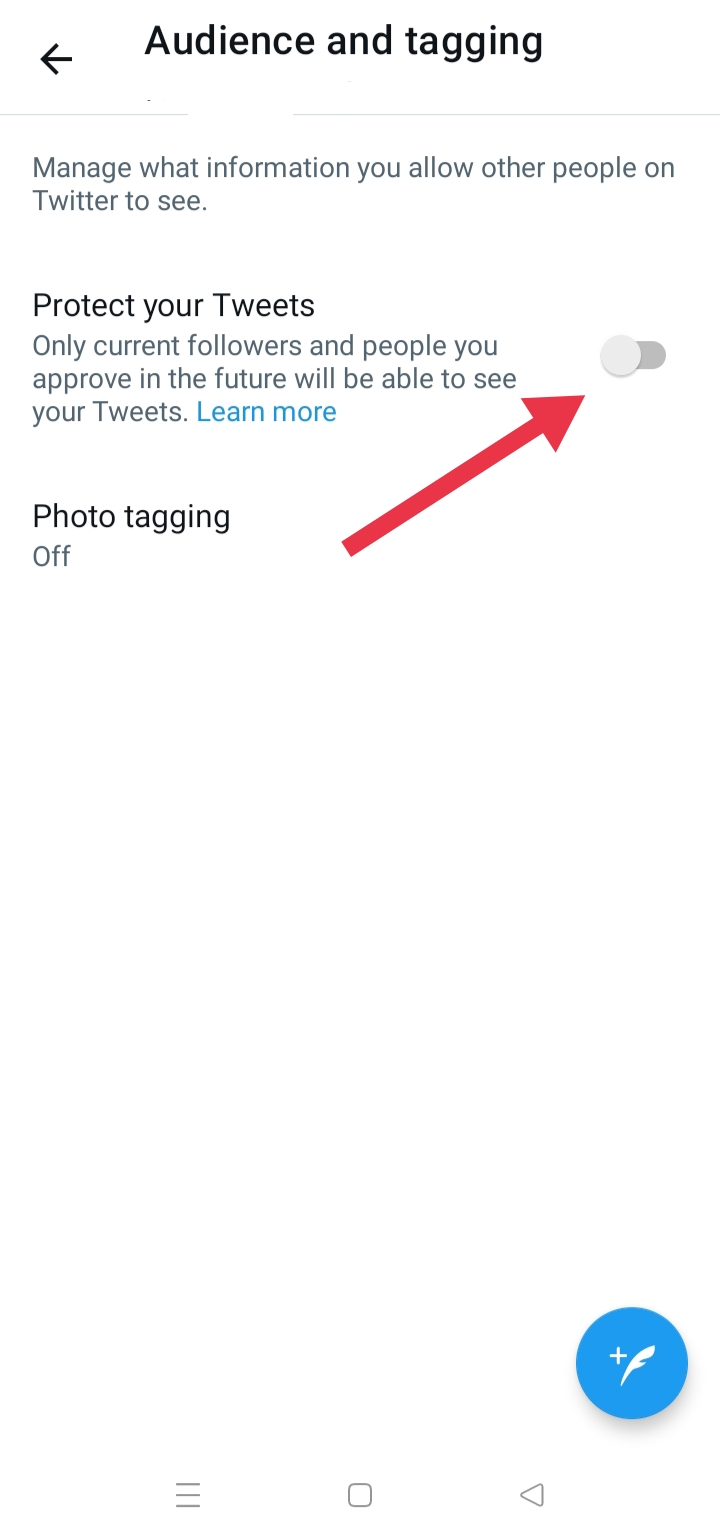Image resolution: width=720 pixels, height=1539 pixels.
Task: Click the plus sign on the compose button
Action: (617, 1356)
